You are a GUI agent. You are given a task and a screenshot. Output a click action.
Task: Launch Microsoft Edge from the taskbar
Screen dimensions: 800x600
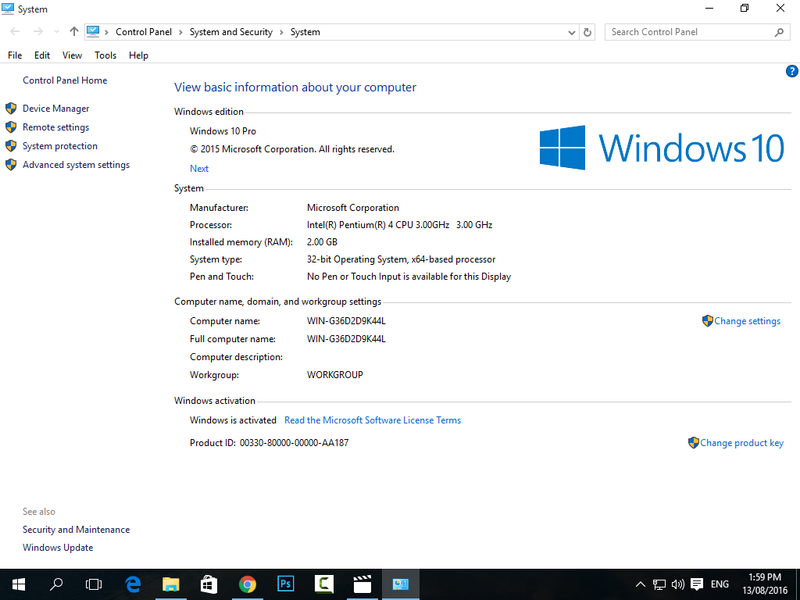click(133, 584)
